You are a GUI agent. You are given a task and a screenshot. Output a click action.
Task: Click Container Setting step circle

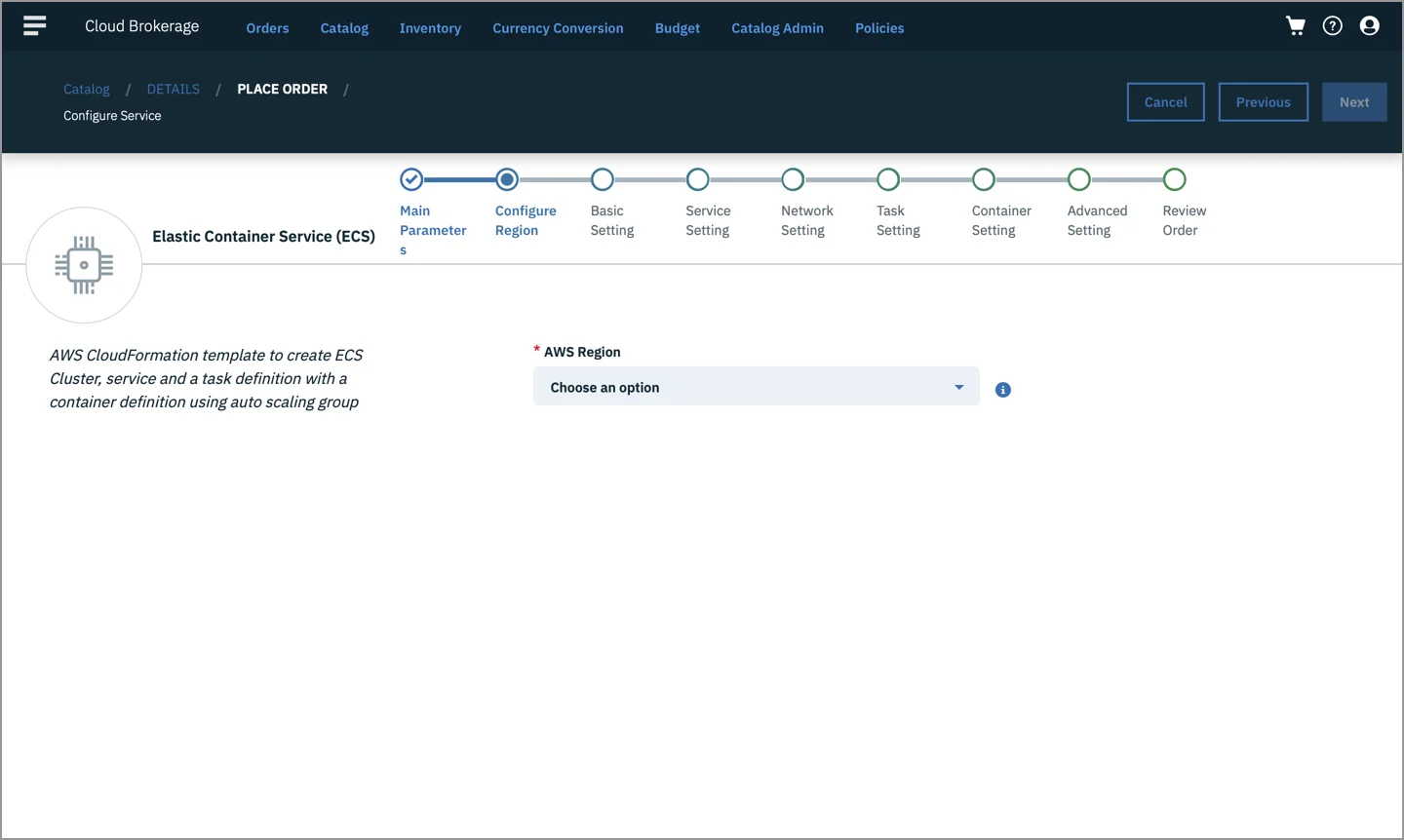coord(984,179)
